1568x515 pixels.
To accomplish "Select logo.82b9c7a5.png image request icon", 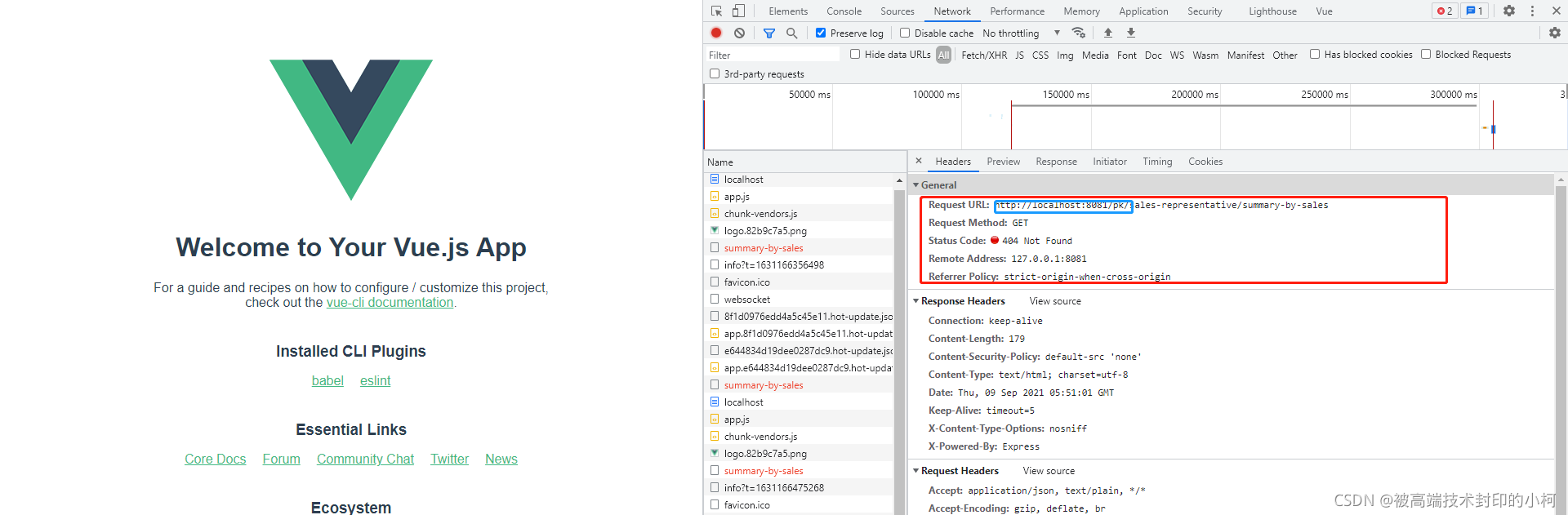I will coord(715,231).
